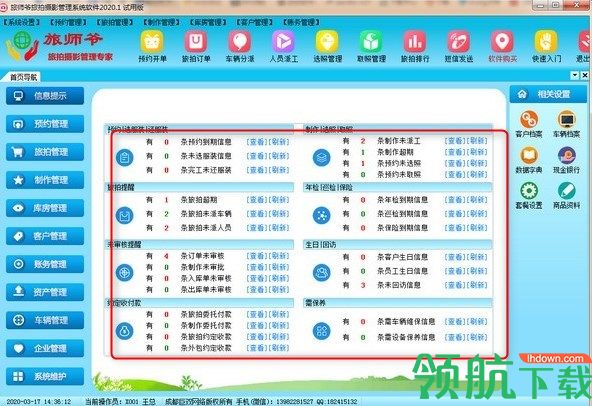This screenshot has height=406, width=592.
Task: Open the 【预约管理】 menu
Action: 68,22
